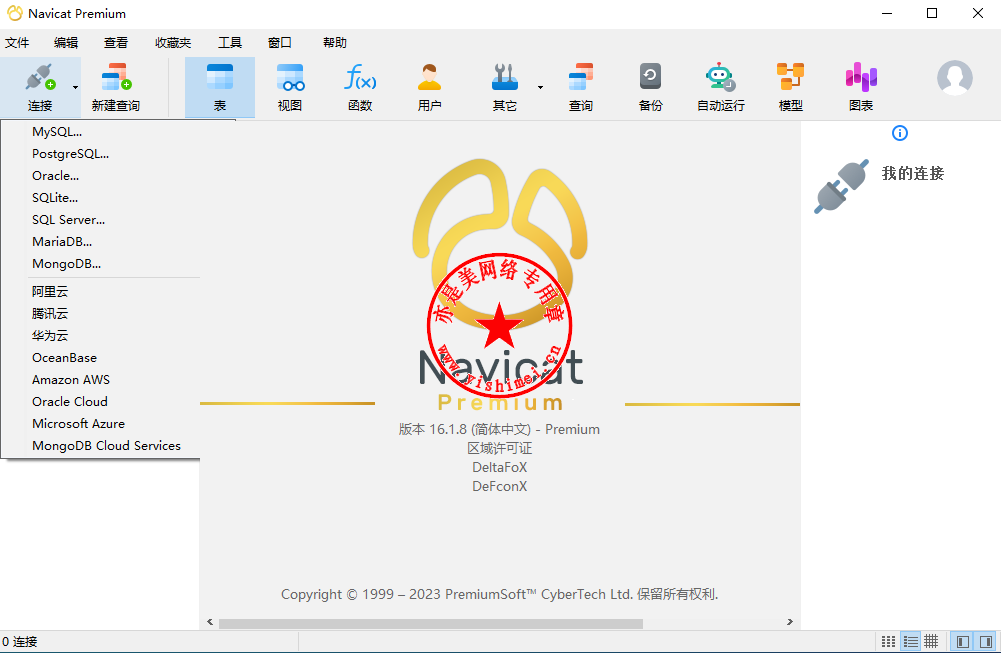Click the scrollbar right arrow
Viewport: 1001px width, 653px height.
[790, 622]
